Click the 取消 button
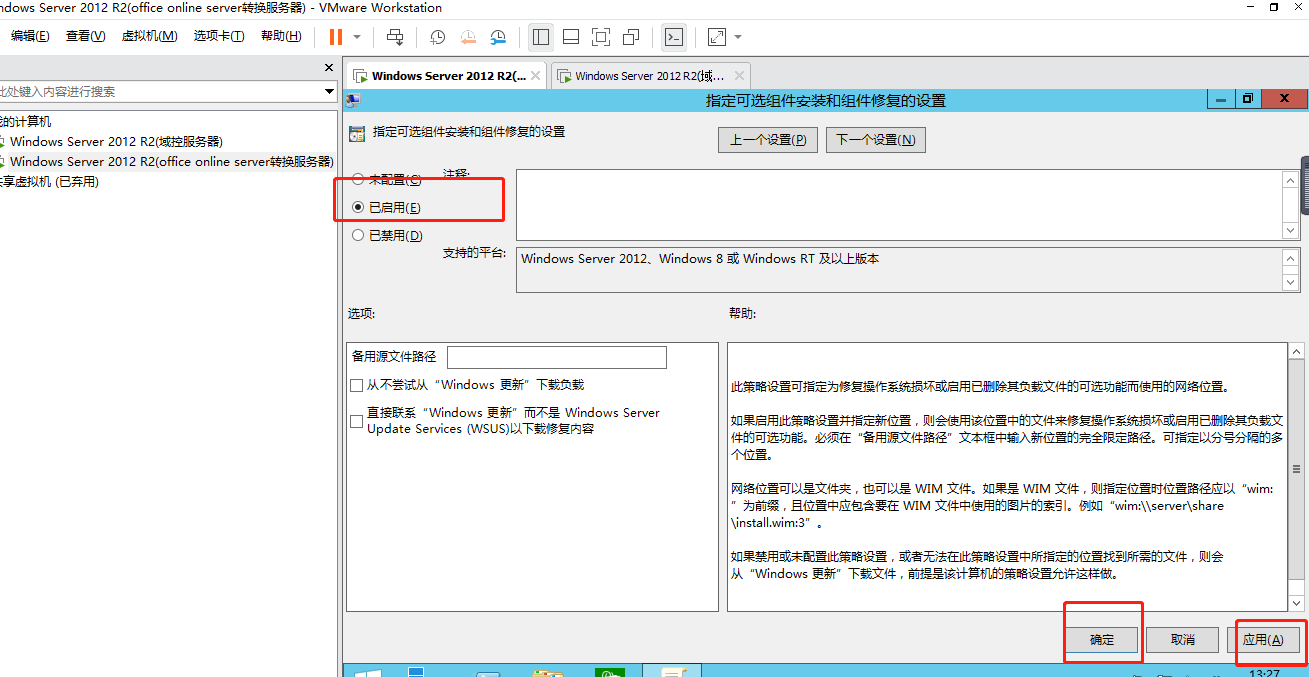1309x677 pixels. pos(1183,640)
